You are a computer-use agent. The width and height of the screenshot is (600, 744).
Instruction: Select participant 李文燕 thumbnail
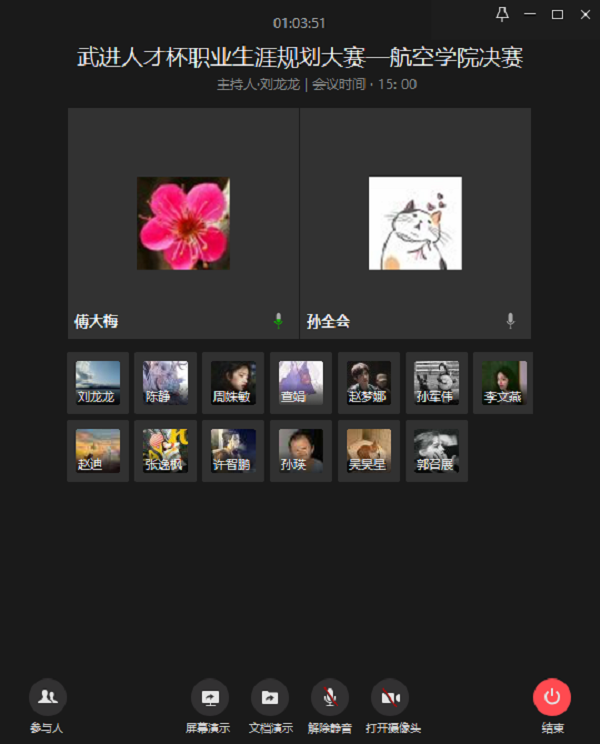(x=503, y=383)
